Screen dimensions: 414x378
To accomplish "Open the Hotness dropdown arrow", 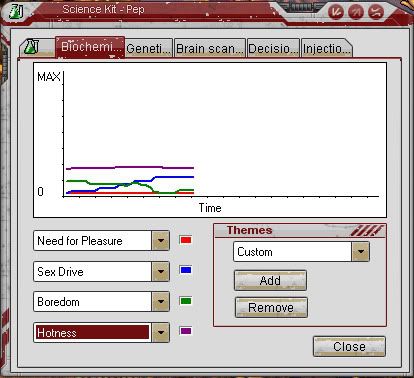I will [x=161, y=332].
